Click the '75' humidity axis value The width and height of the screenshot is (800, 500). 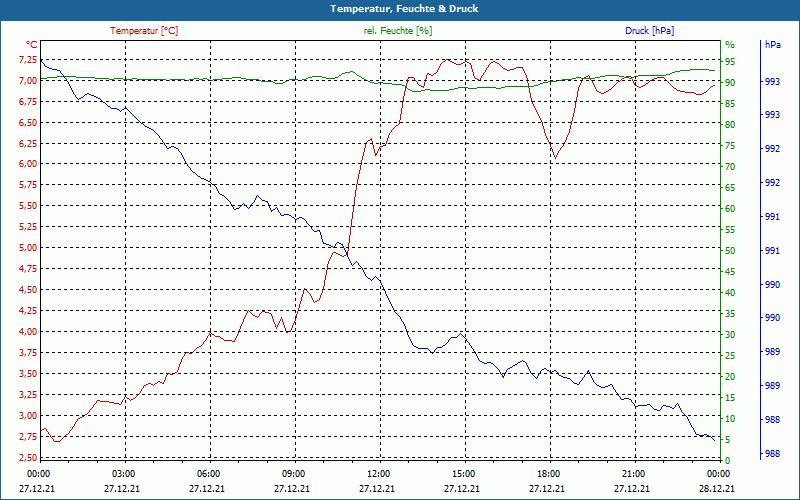[730, 146]
